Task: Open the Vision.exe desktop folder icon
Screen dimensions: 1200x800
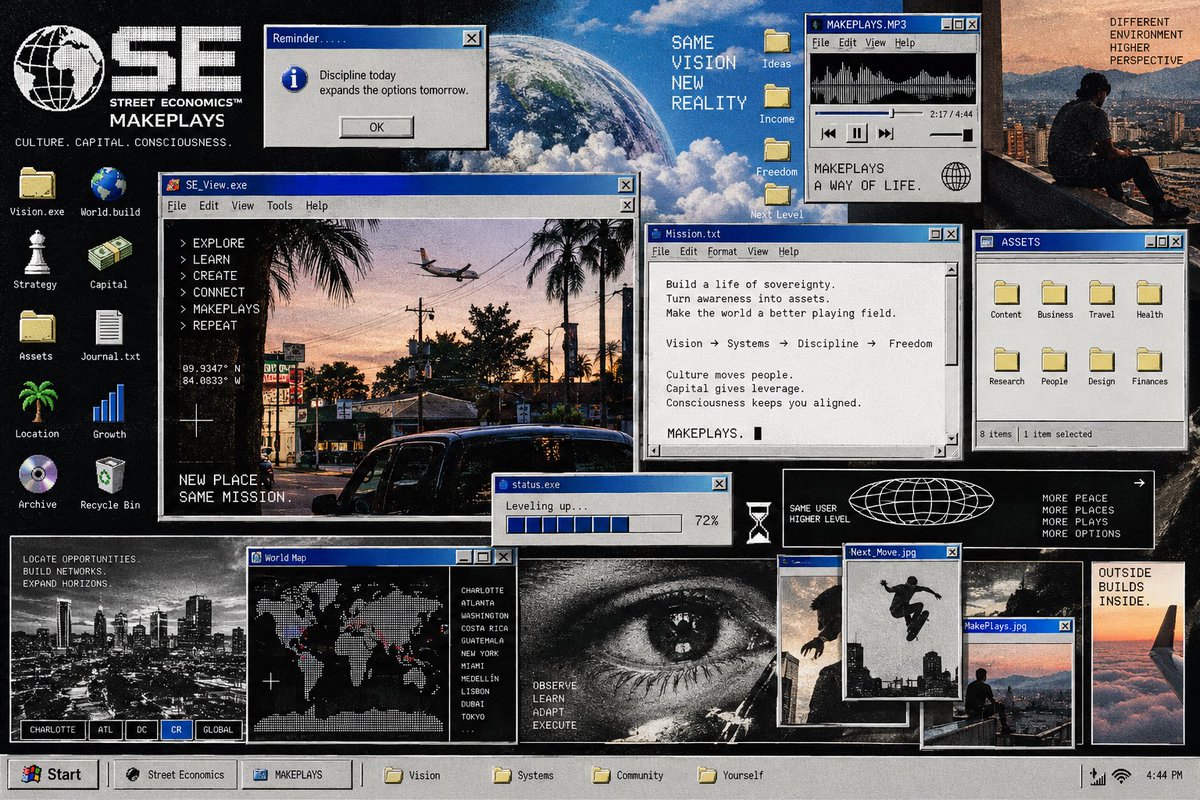Action: [x=37, y=184]
